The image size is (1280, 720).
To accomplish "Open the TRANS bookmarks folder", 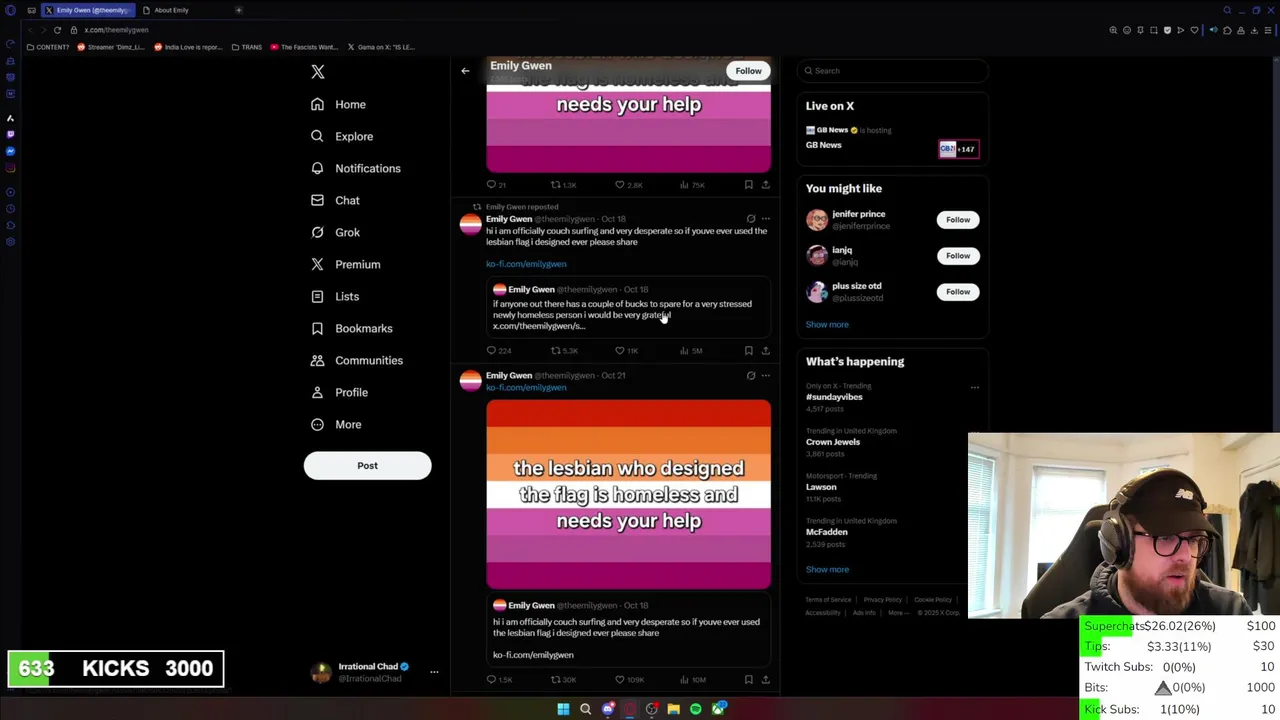I will pos(246,47).
